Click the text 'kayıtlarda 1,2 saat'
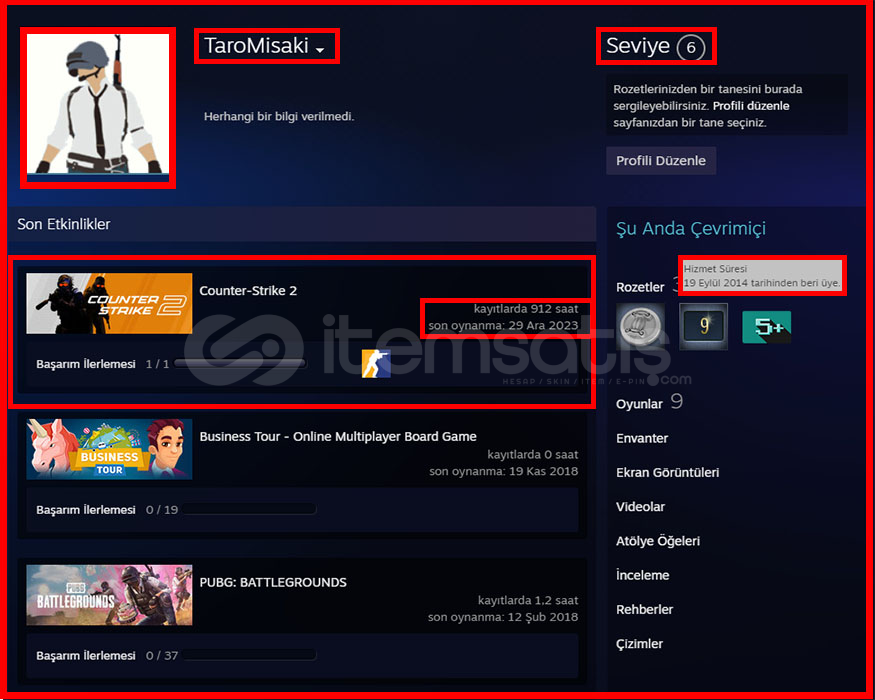875x700 pixels. tap(528, 601)
